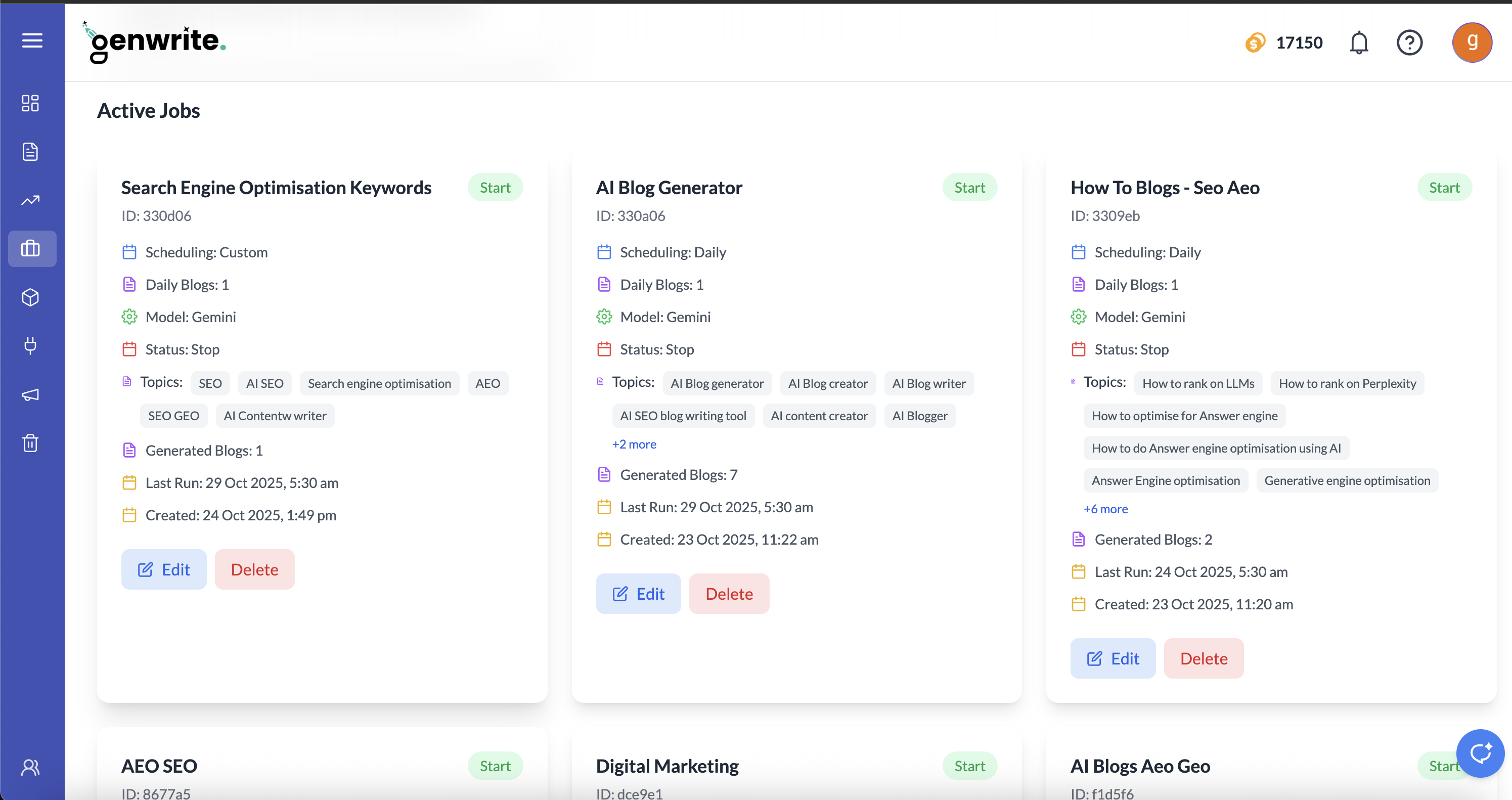Select the document icon in sidebar
This screenshot has width=1512, height=800.
pyautogui.click(x=31, y=151)
